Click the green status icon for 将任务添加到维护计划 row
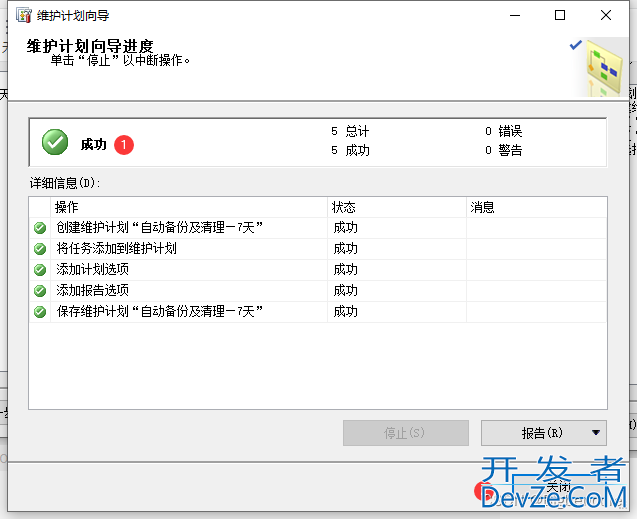The width and height of the screenshot is (637, 519). [40, 249]
